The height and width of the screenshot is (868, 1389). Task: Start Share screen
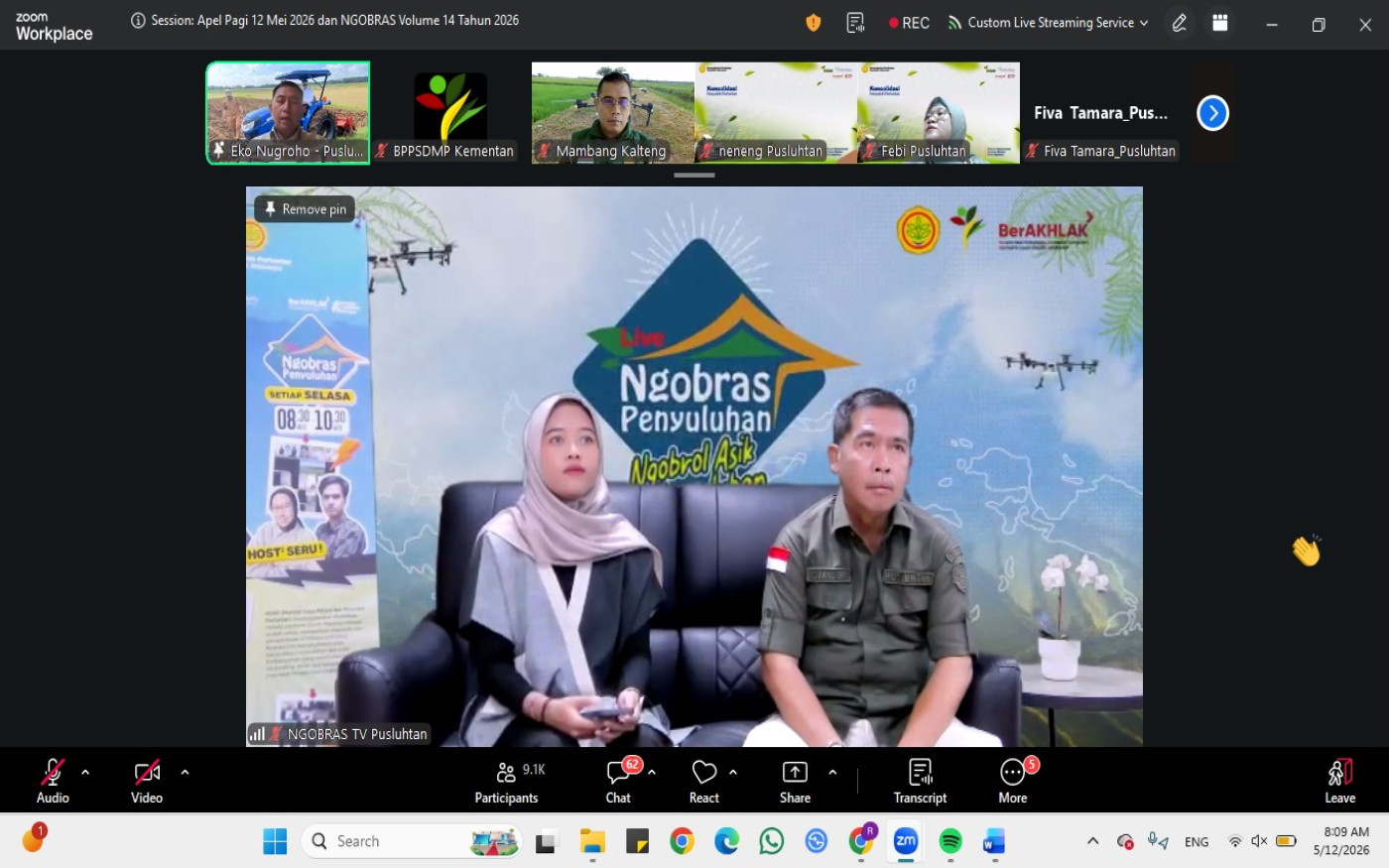click(x=795, y=782)
